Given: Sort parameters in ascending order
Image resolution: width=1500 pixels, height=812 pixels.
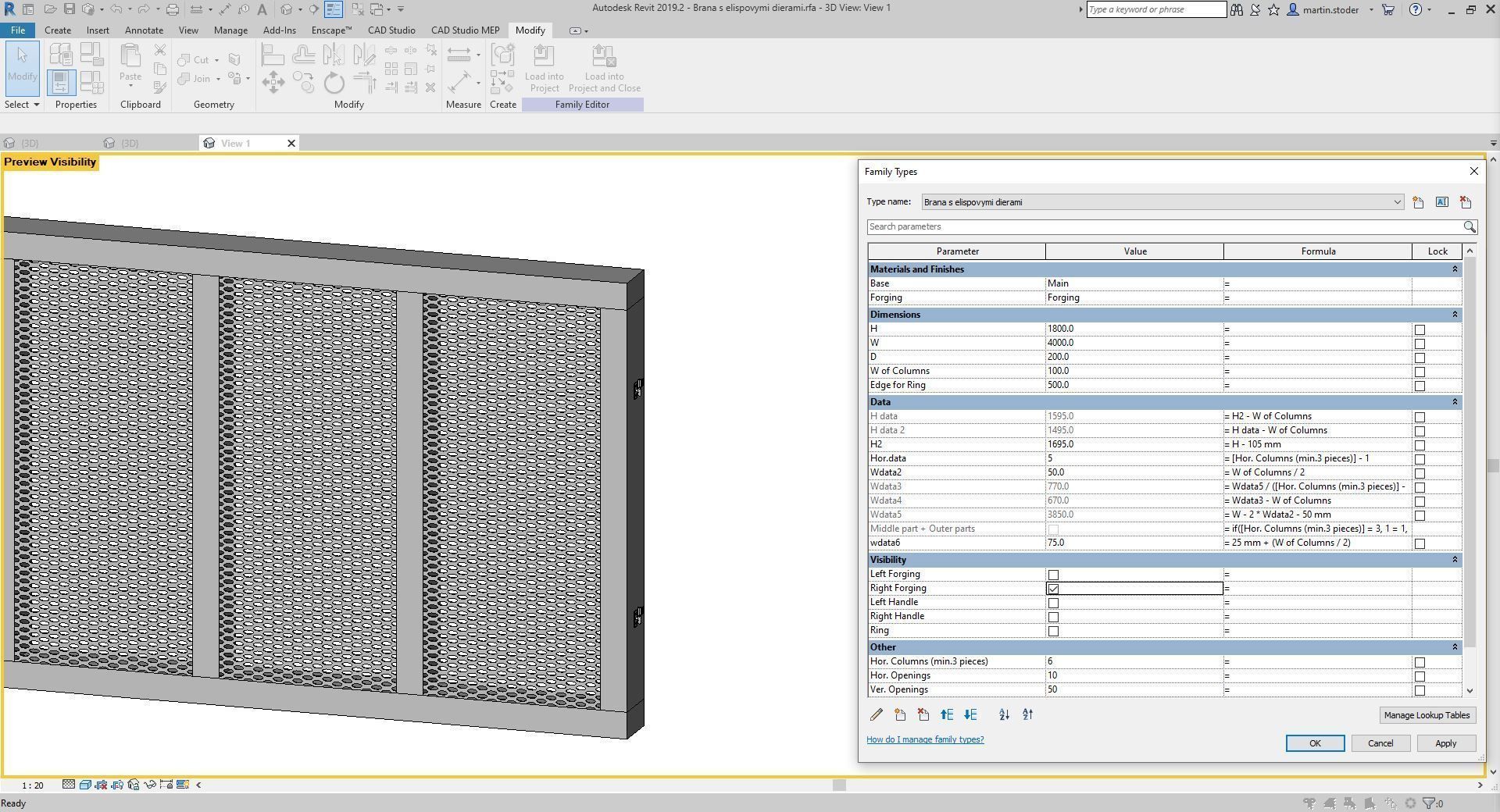Looking at the screenshot, I should point(1004,714).
